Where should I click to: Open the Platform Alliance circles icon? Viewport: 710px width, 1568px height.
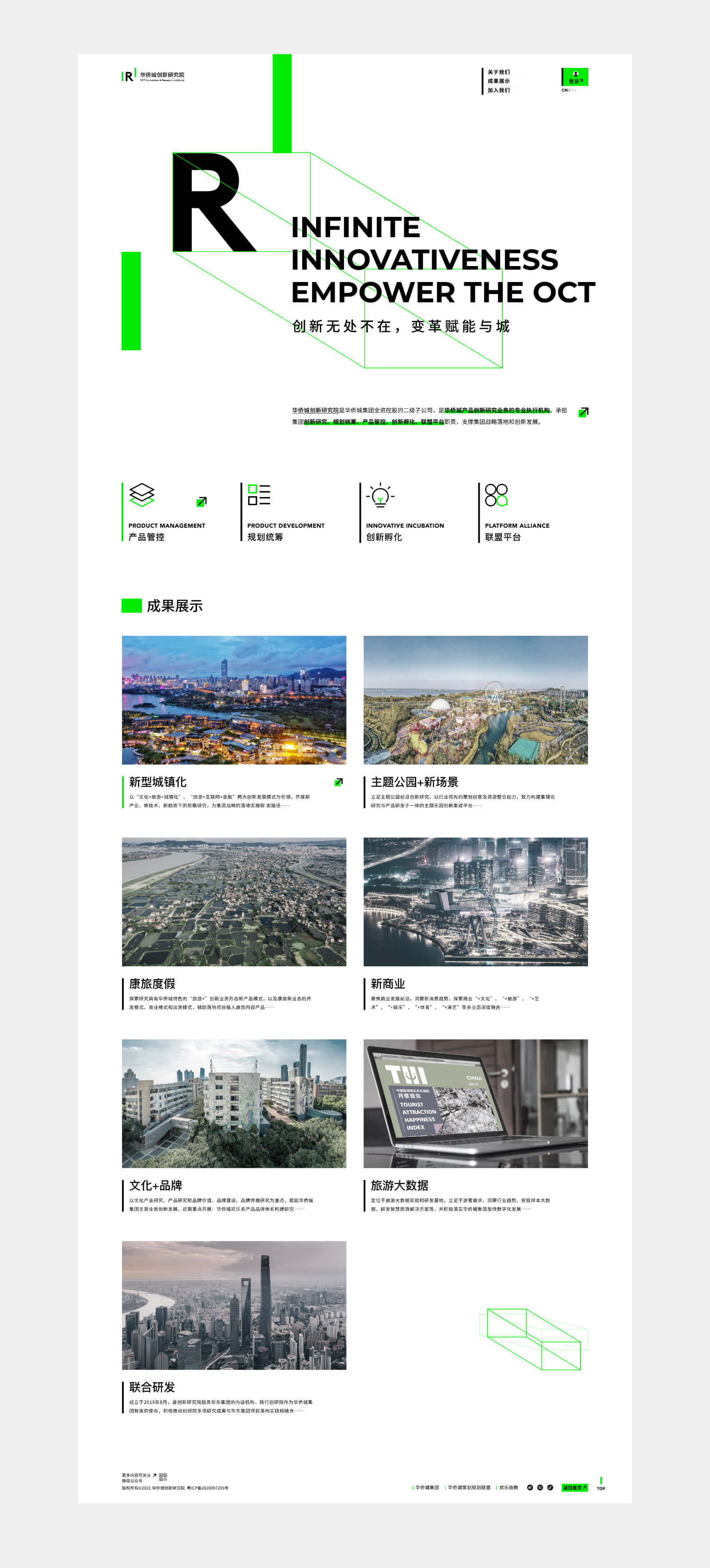tap(496, 495)
